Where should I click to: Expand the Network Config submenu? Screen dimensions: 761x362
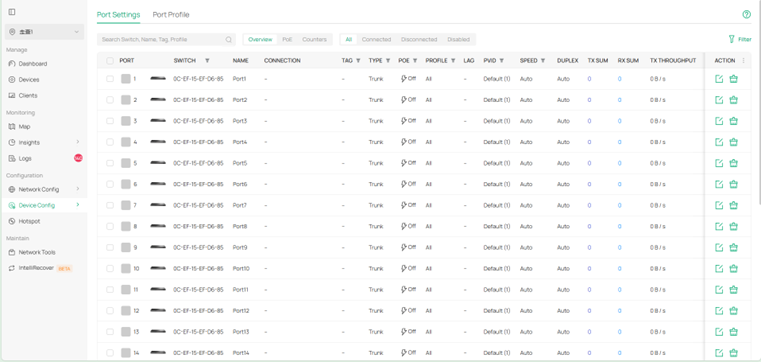click(77, 189)
